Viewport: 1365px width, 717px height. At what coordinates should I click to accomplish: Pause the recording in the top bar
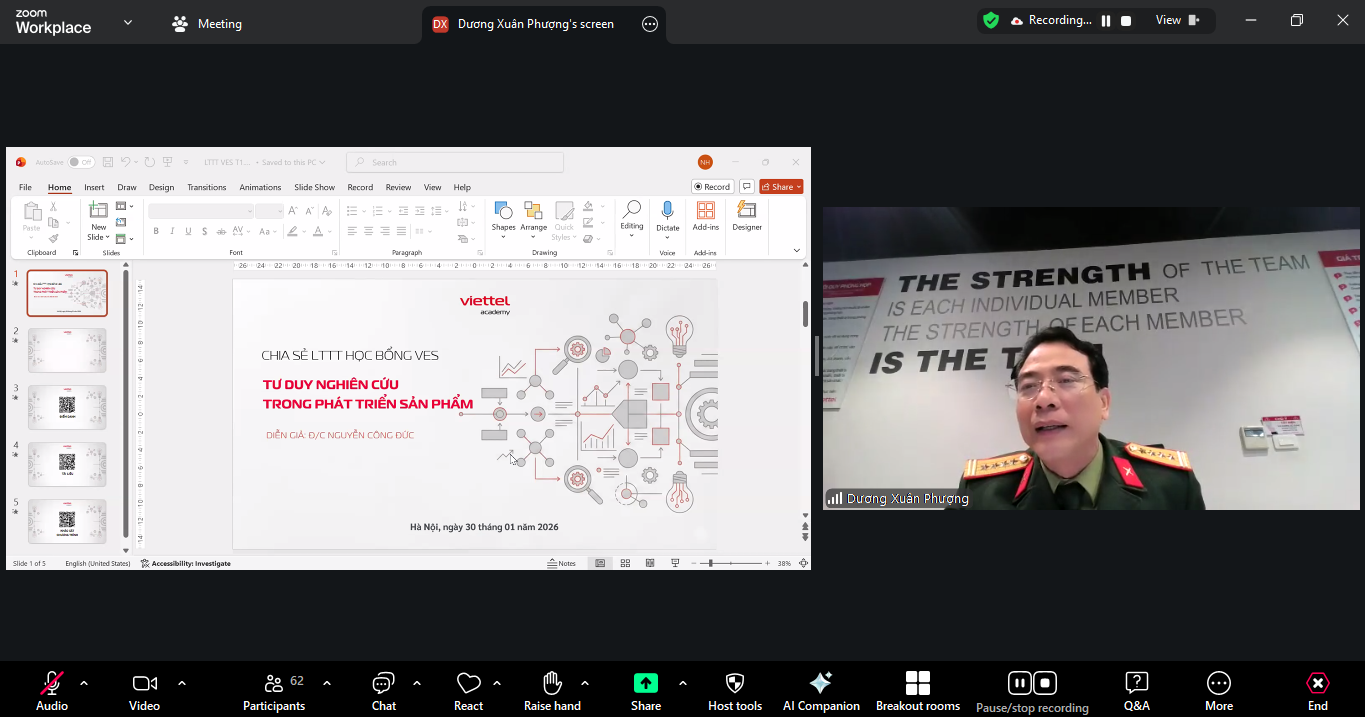point(1106,21)
